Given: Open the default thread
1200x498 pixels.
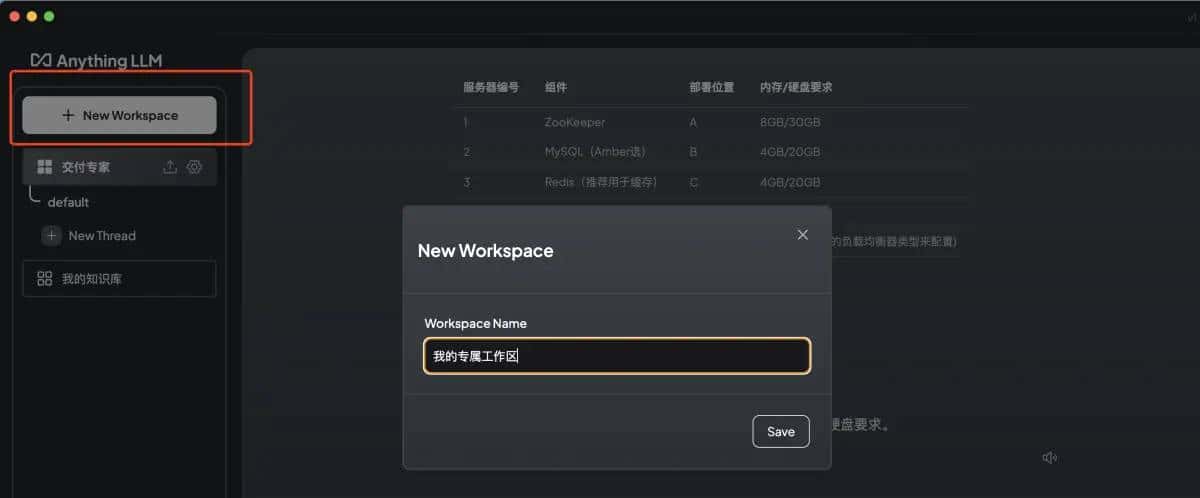Looking at the screenshot, I should tap(68, 202).
